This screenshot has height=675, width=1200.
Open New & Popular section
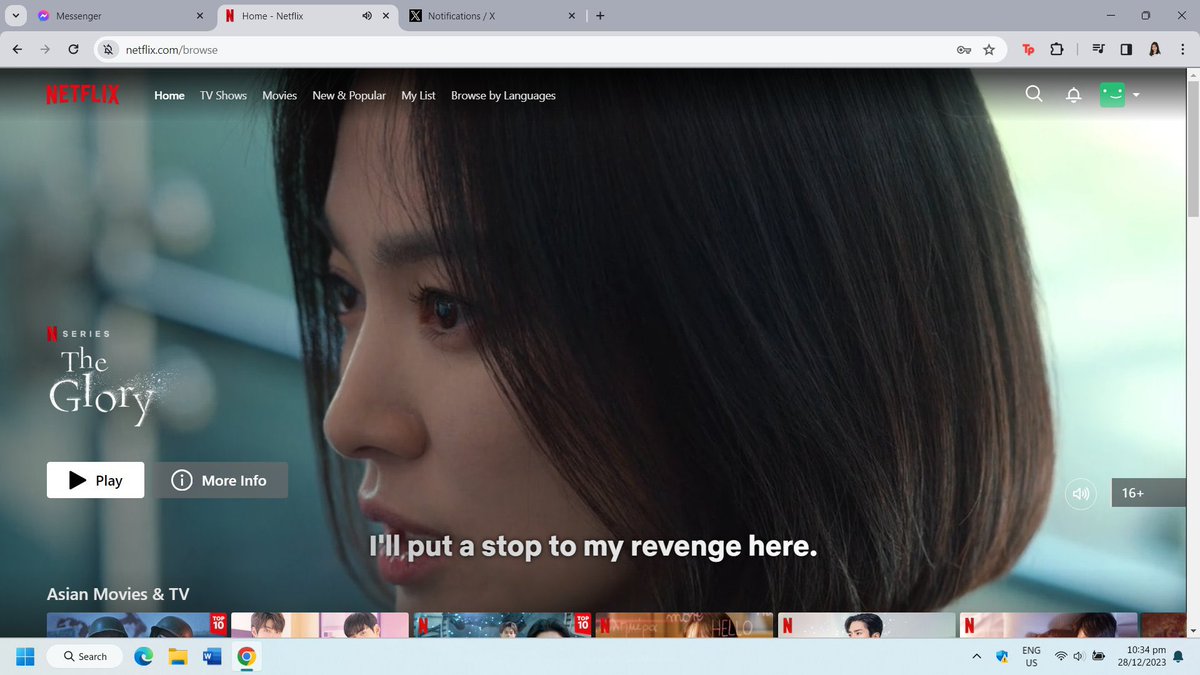[349, 95]
